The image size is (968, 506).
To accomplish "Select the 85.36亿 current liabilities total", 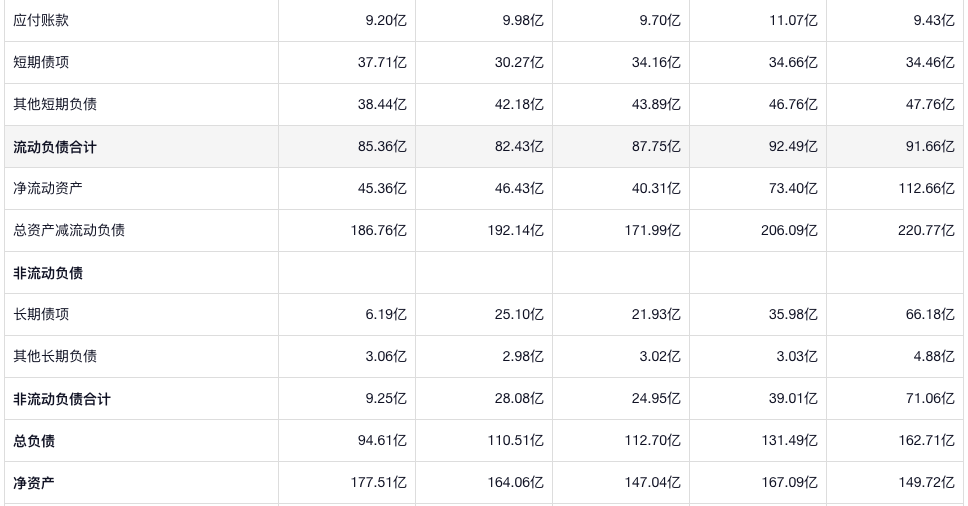I will 382,147.
